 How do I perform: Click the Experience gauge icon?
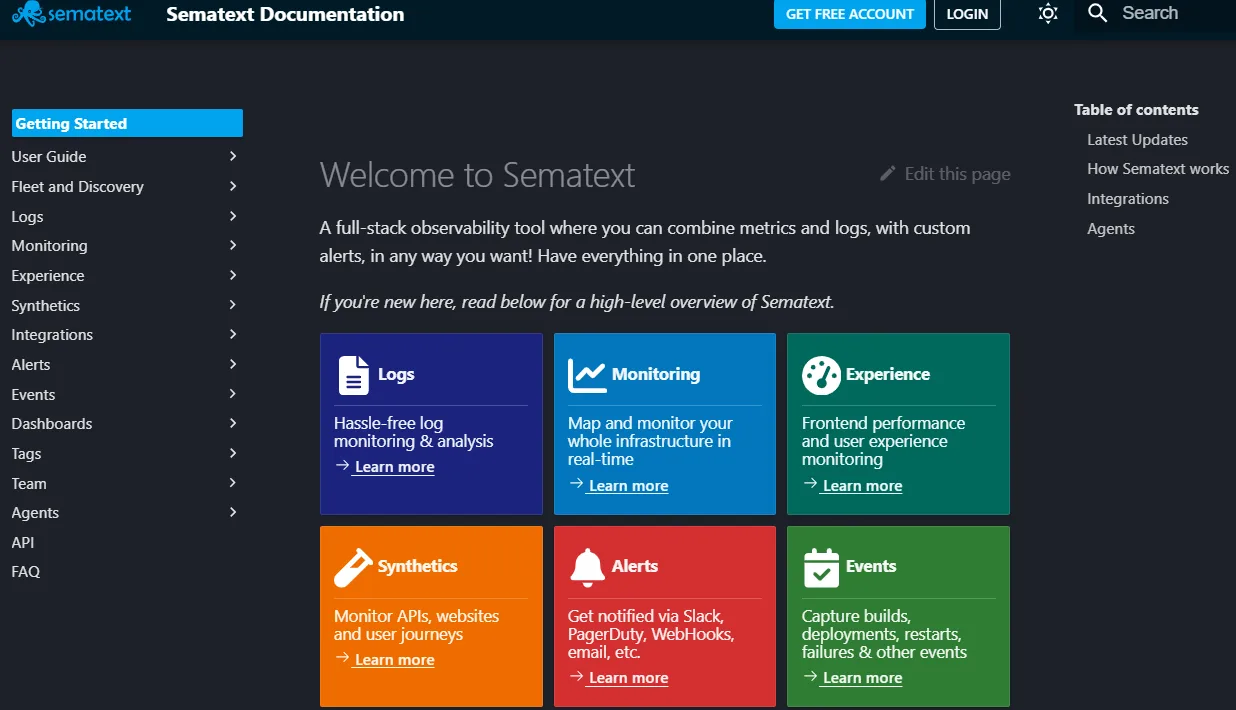pos(821,375)
